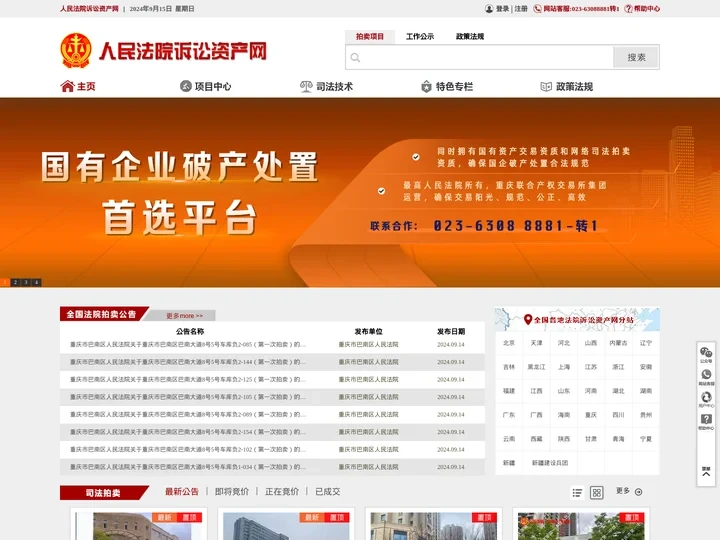
Task: Switch to 已成交 auction tab
Action: tap(328, 492)
